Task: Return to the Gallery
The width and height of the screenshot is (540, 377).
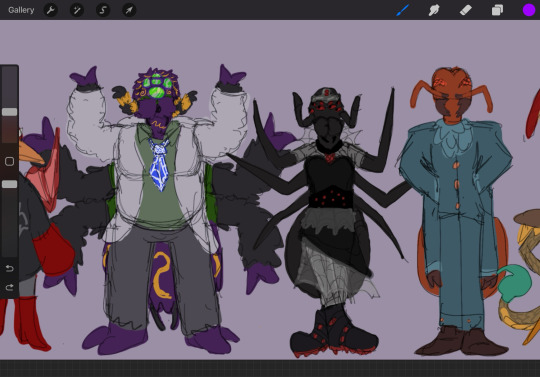Action: [x=21, y=10]
